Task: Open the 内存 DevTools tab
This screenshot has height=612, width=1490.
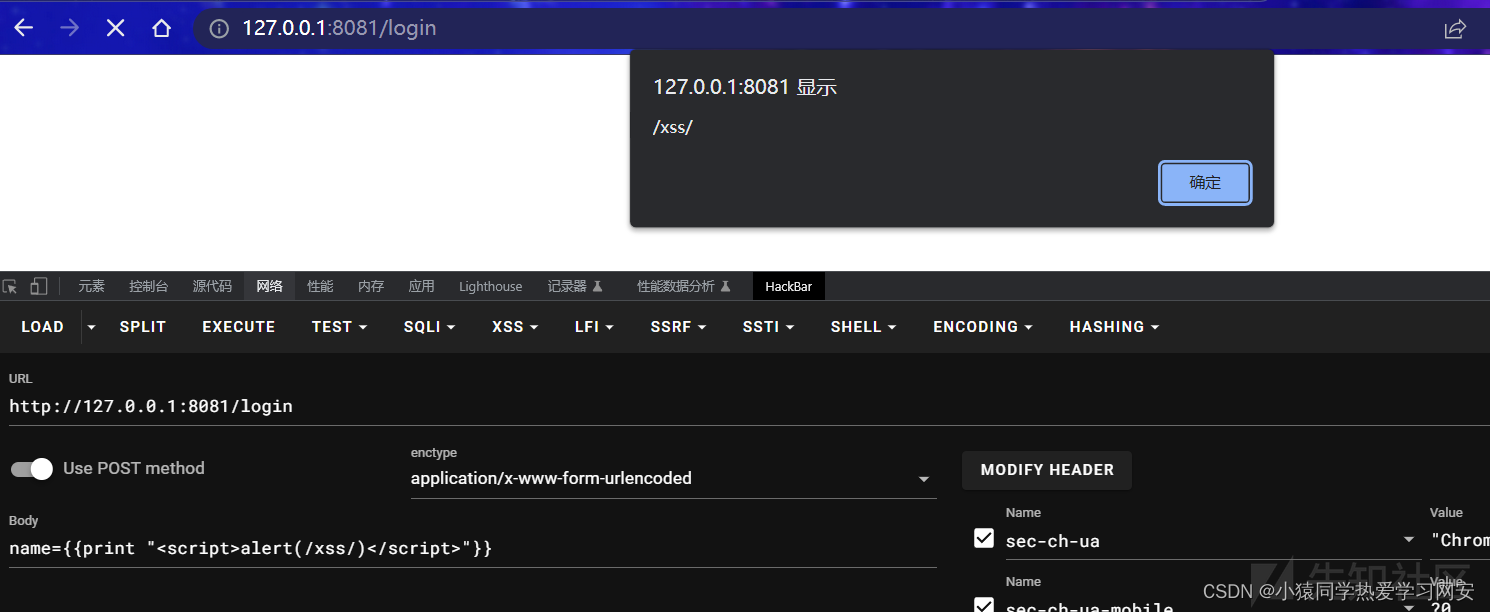Action: (371, 286)
